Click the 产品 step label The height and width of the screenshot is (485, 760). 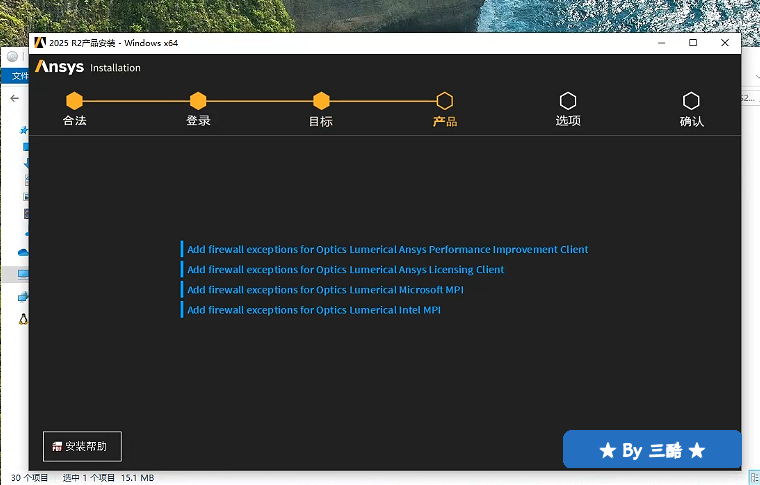(445, 121)
